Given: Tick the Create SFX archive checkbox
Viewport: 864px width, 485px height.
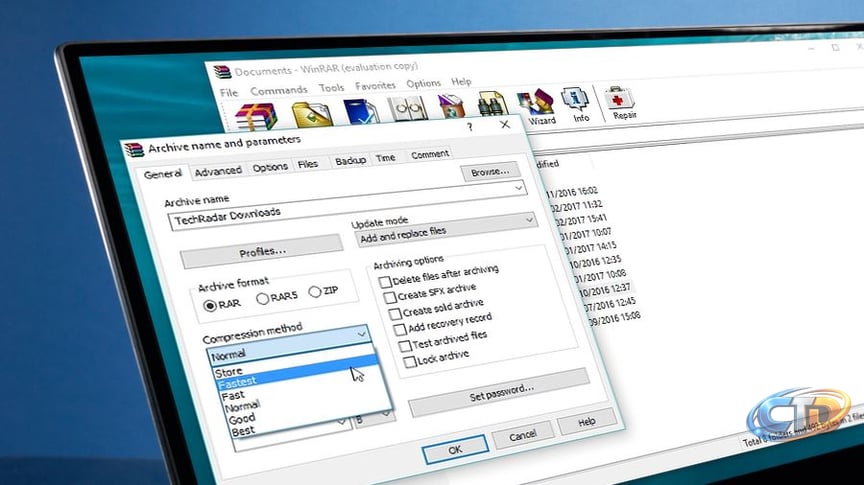Looking at the screenshot, I should click(x=390, y=298).
